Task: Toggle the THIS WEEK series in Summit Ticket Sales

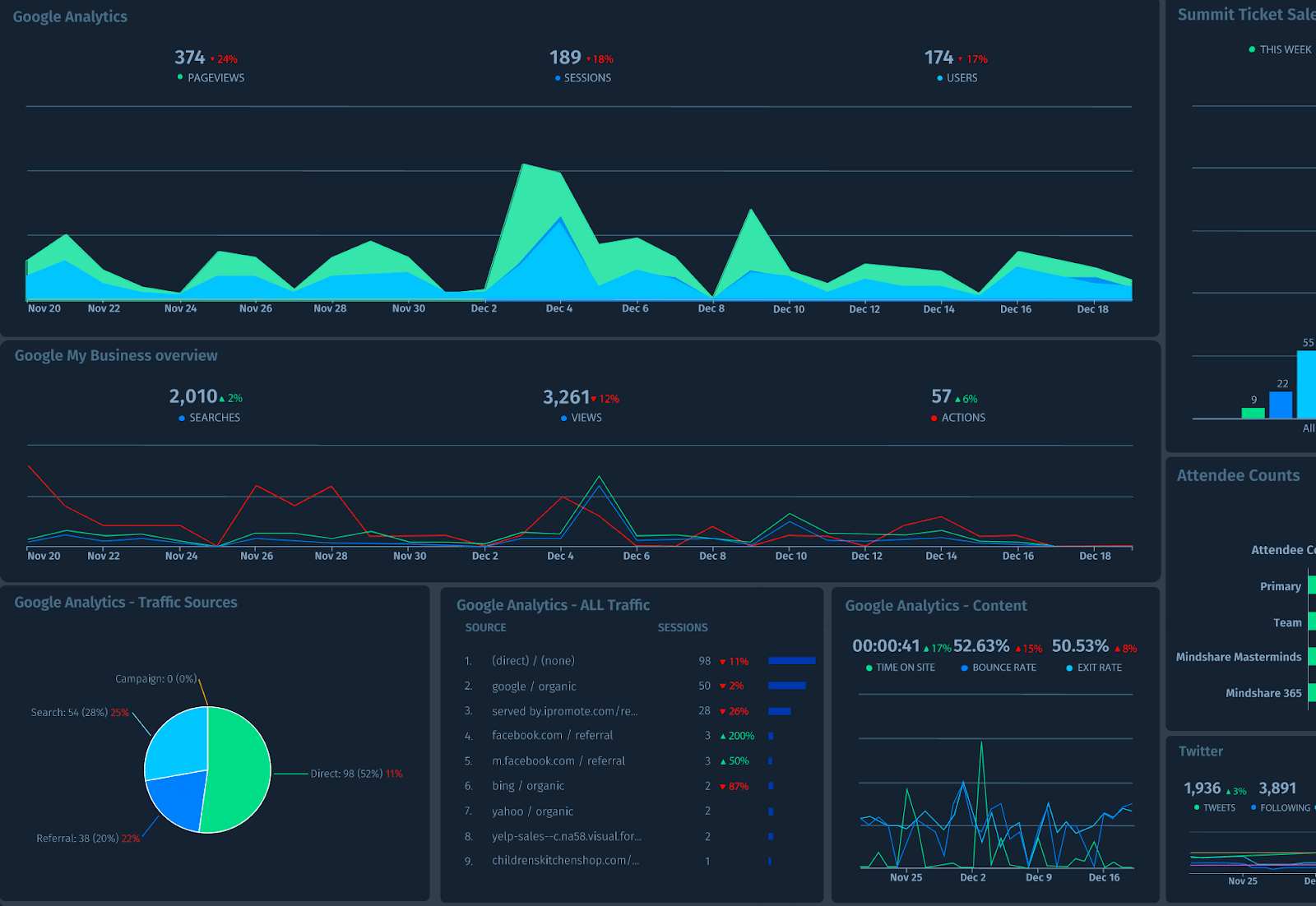Action: click(1251, 49)
